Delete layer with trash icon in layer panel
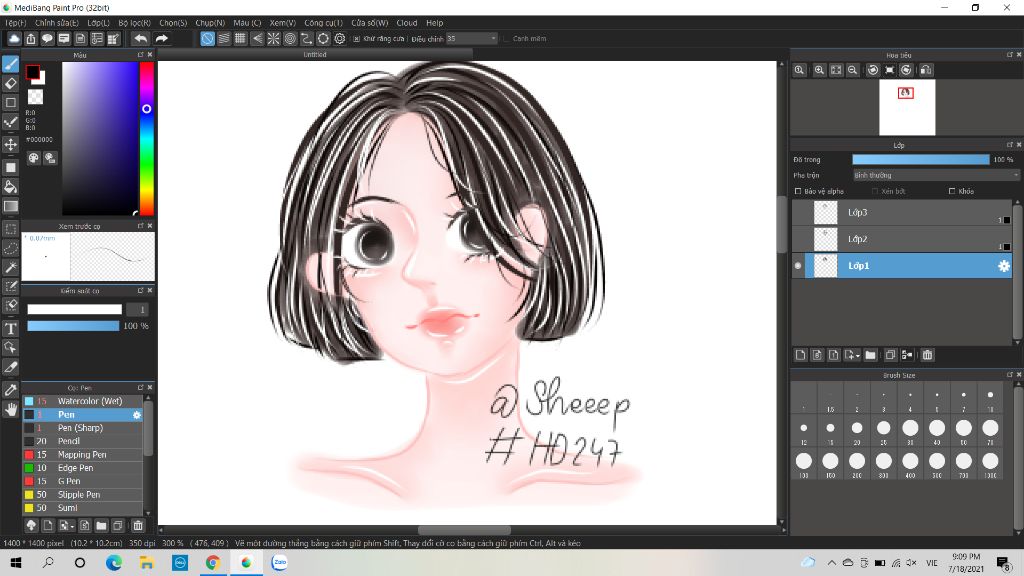Image resolution: width=1024 pixels, height=576 pixels. point(927,355)
